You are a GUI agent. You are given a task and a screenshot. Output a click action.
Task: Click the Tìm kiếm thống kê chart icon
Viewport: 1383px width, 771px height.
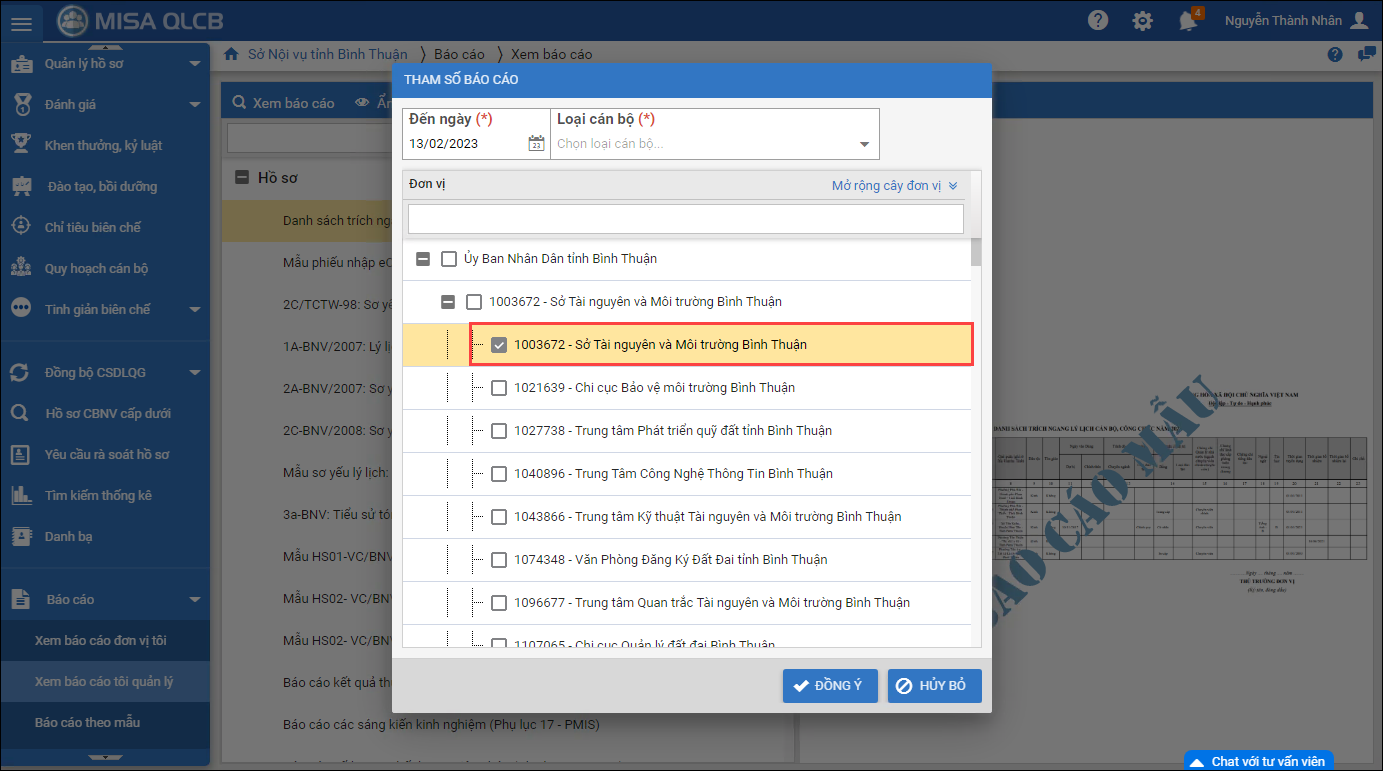[21, 496]
